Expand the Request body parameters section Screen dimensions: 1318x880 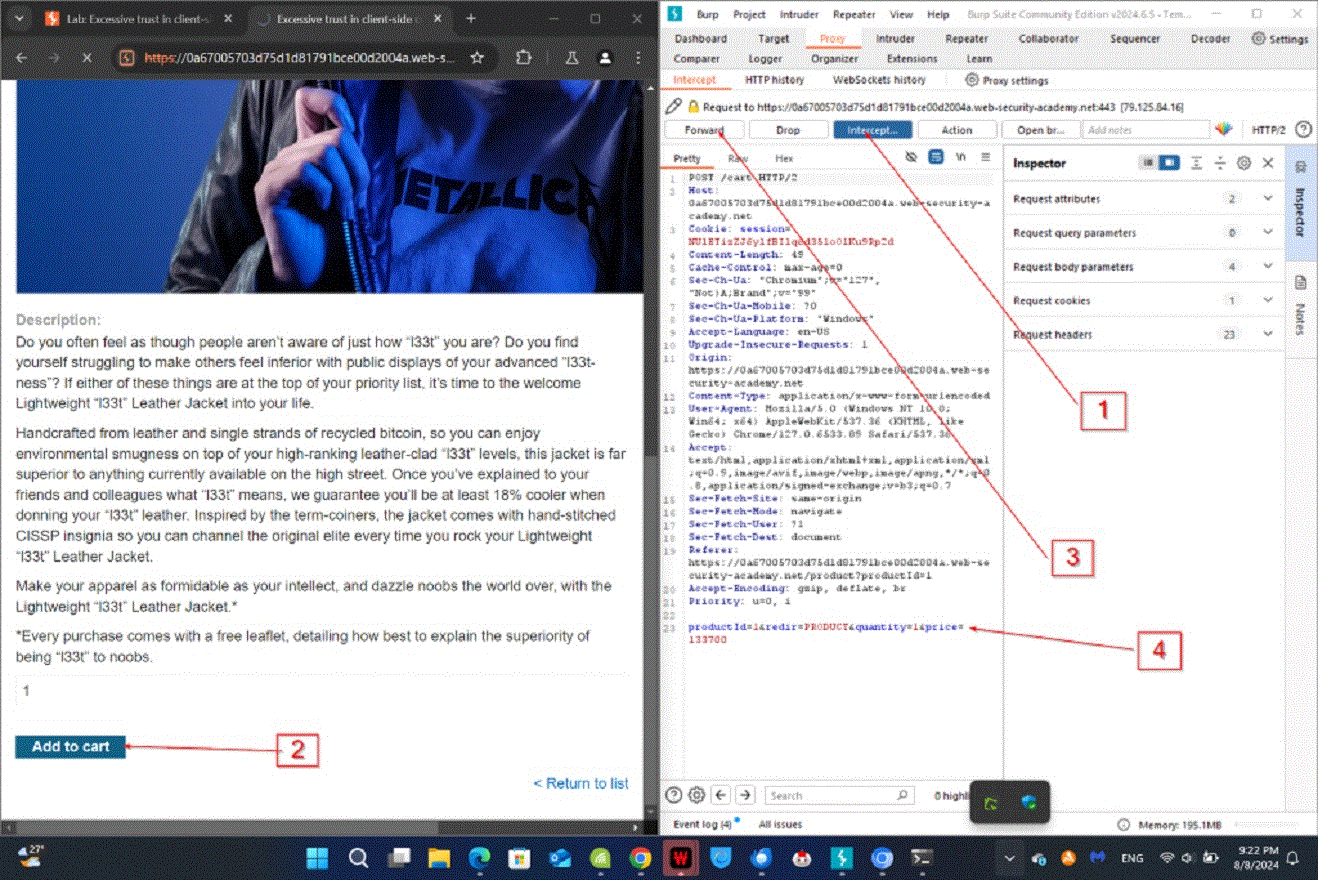coord(1268,267)
